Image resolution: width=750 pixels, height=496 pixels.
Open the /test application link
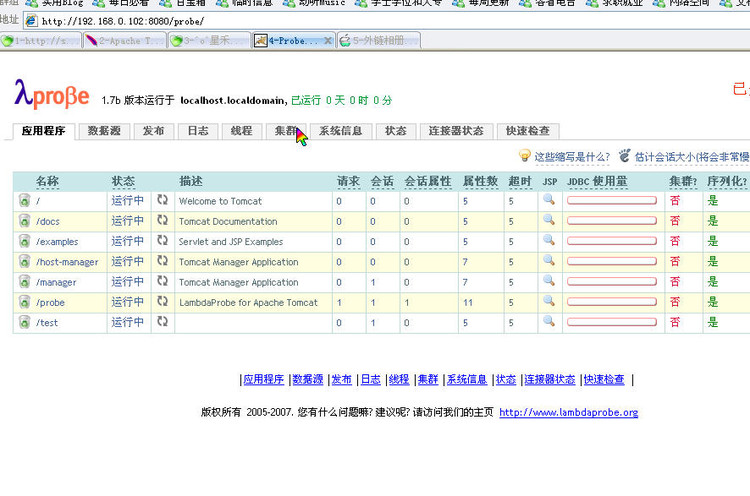47,323
